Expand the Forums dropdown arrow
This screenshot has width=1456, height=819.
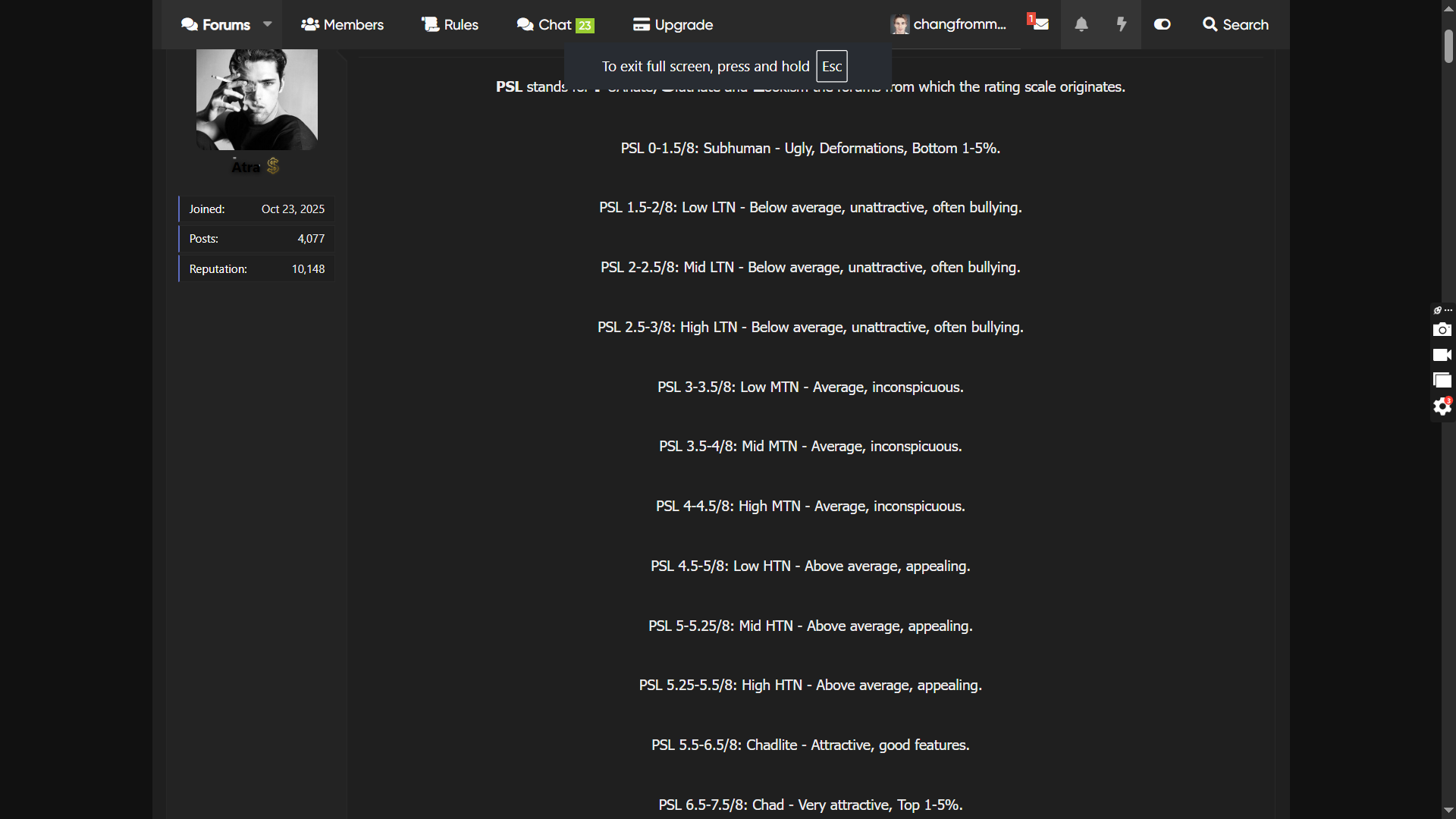pos(268,24)
